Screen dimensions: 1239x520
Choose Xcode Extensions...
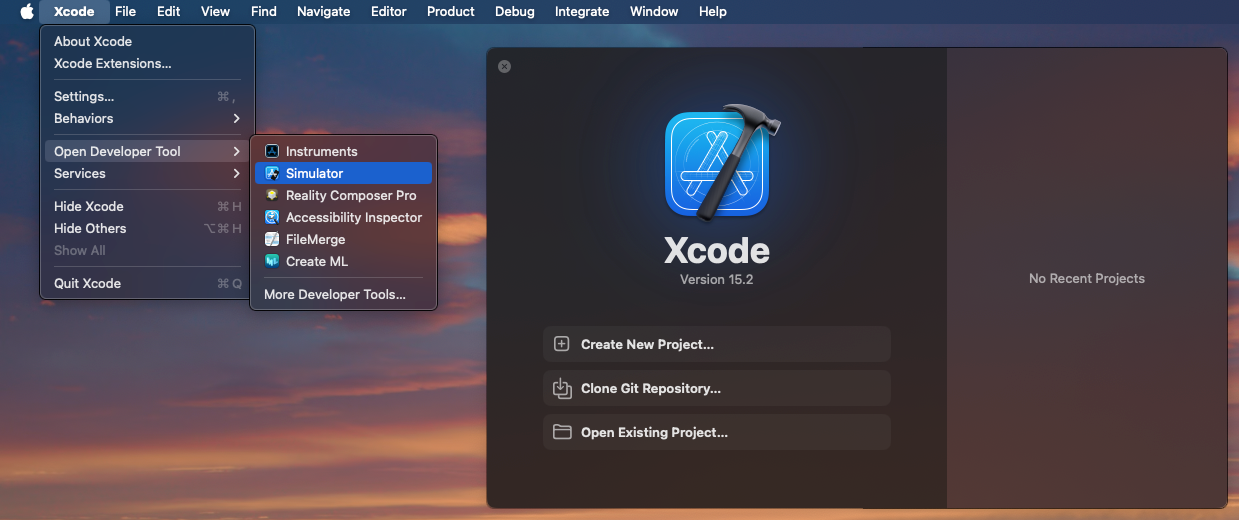point(147,63)
